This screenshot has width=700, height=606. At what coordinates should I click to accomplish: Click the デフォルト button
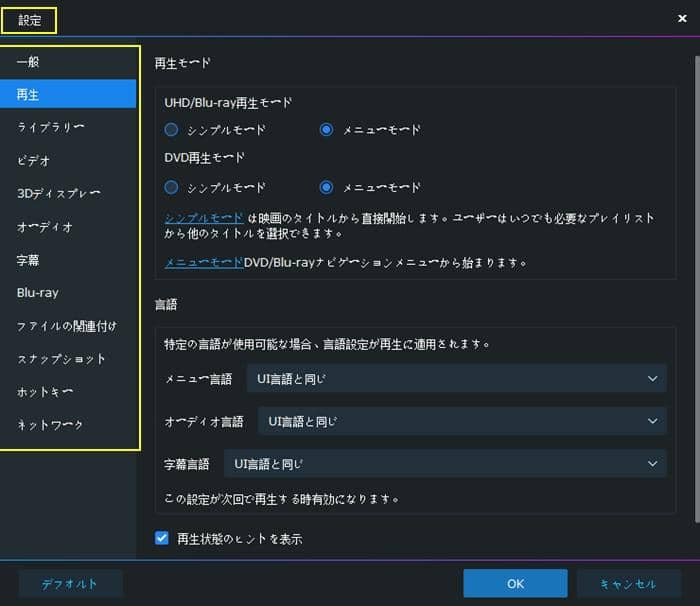click(70, 584)
